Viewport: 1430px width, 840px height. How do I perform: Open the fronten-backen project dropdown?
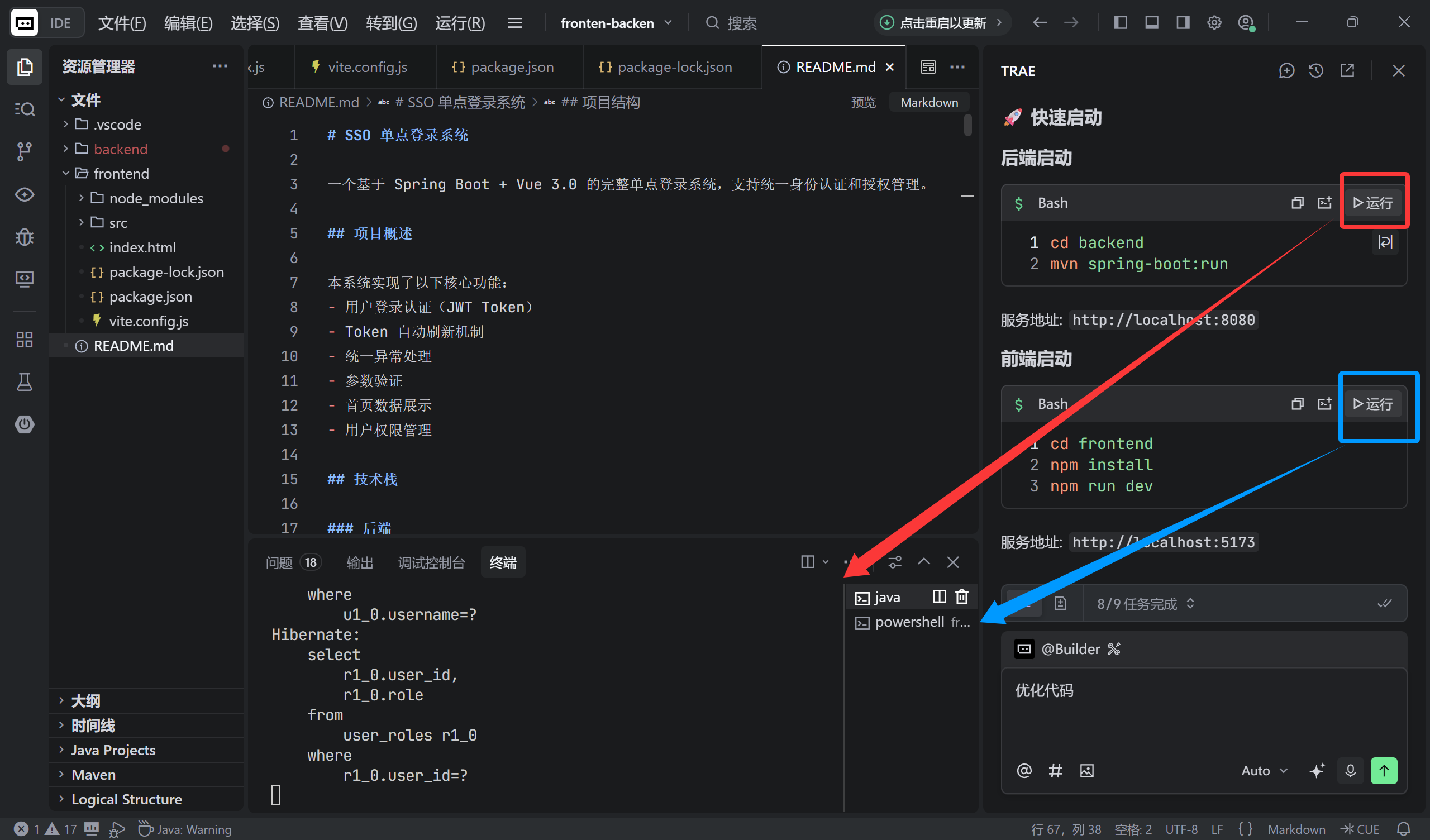(616, 23)
